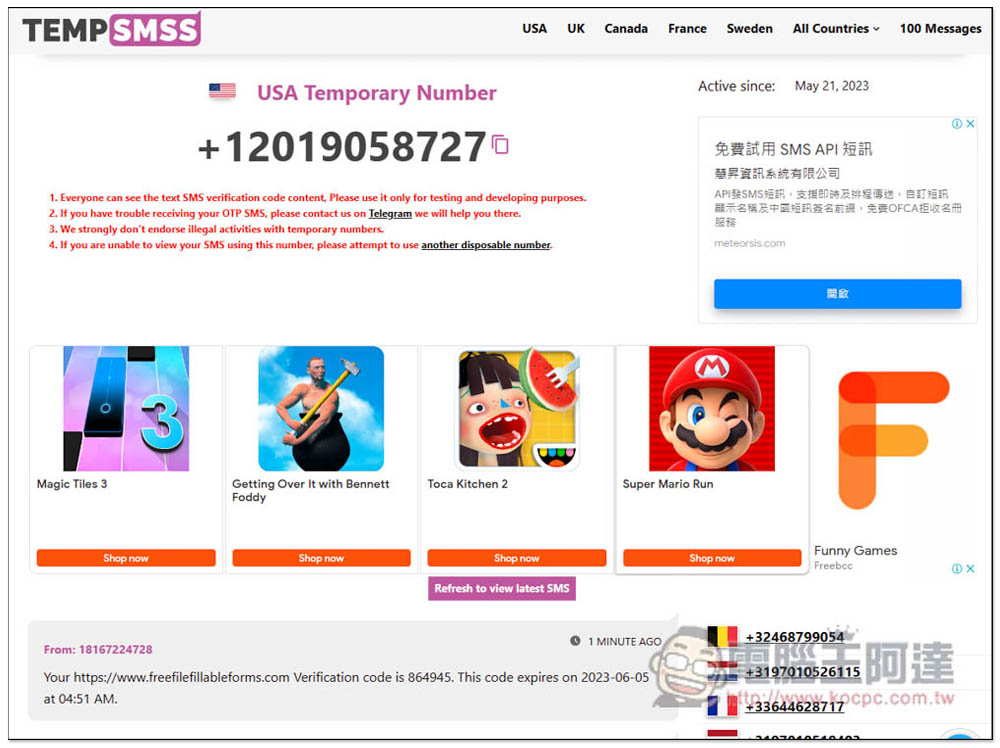Open the Funny Games orange F logo
The height and width of the screenshot is (748, 1000).
click(893, 440)
